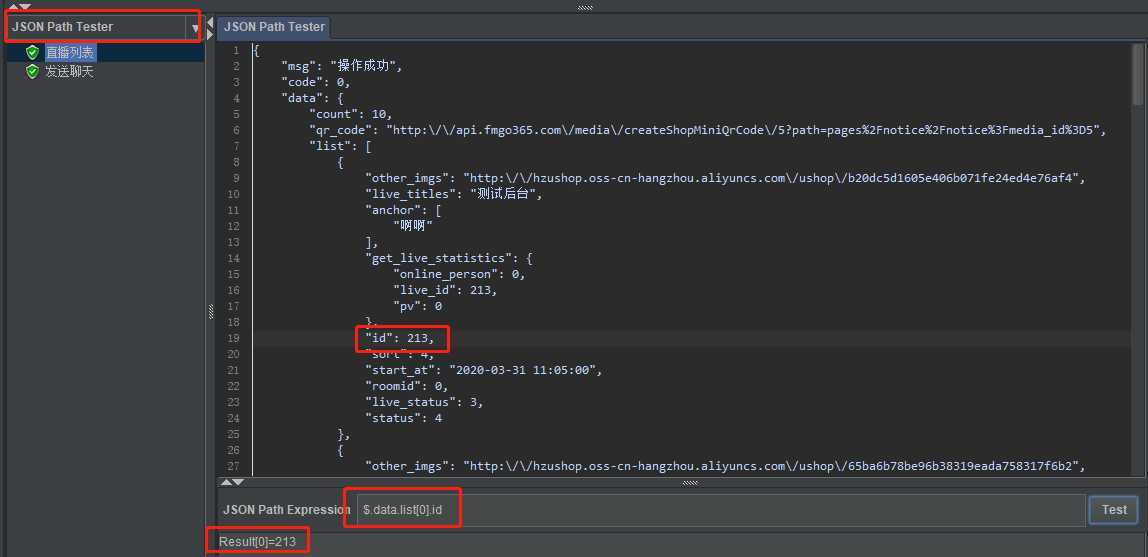
Task: Click the Result[0]=213 output text
Action: tap(257, 542)
